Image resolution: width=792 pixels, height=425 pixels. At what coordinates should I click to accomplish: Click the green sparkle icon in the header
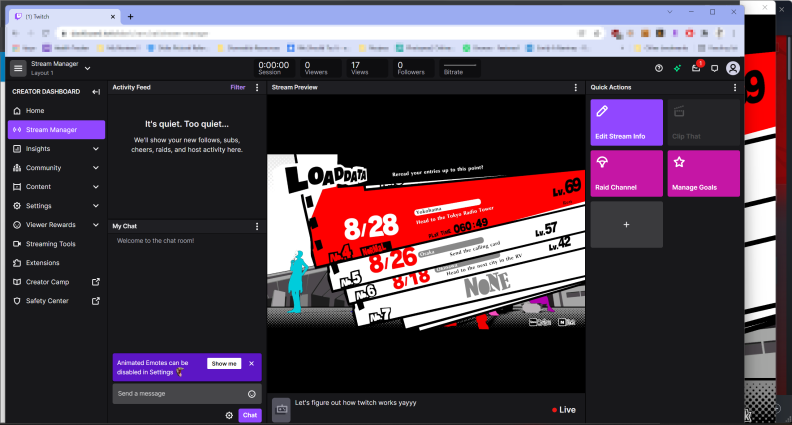pos(677,68)
